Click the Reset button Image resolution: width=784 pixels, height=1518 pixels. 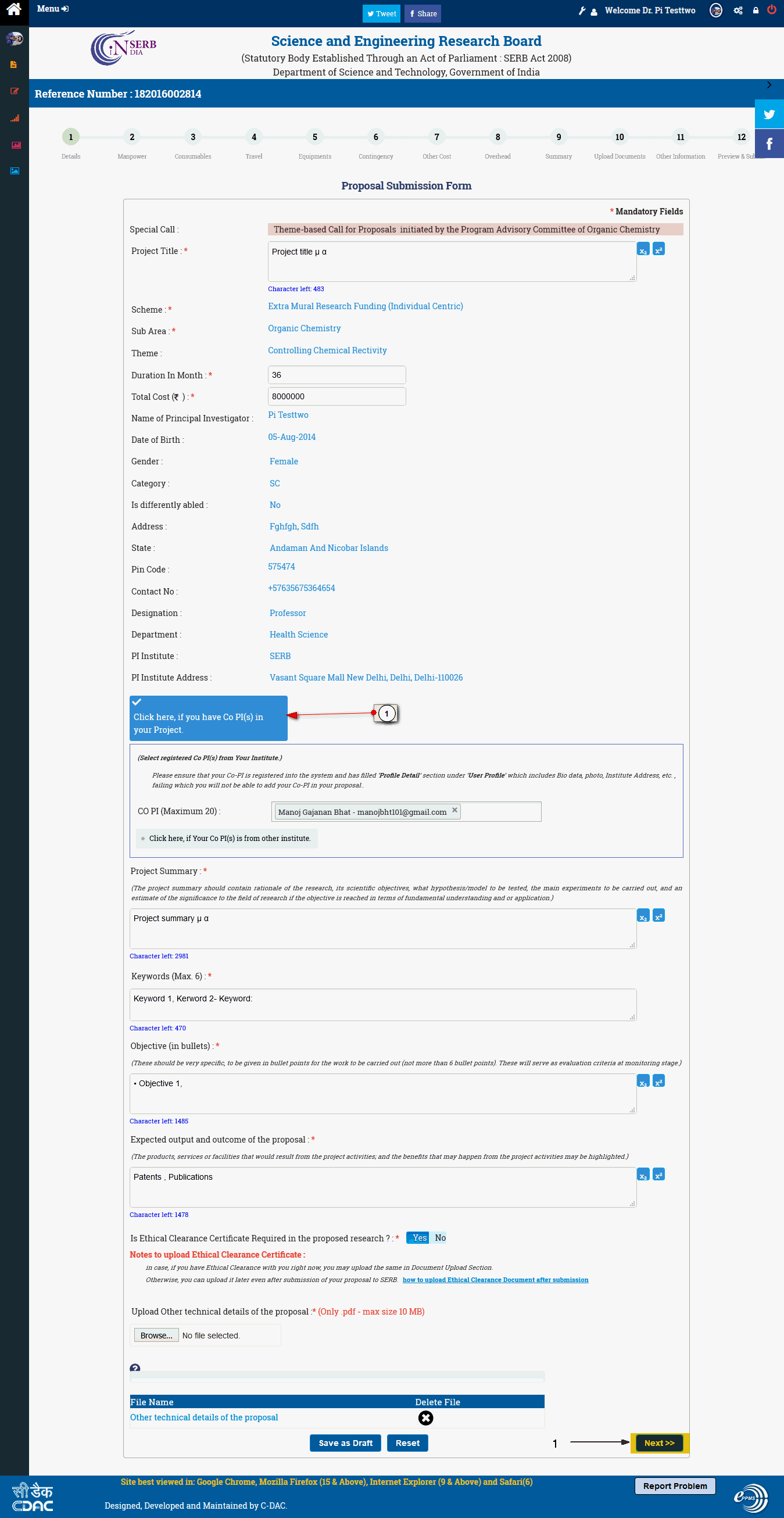pyautogui.click(x=407, y=1443)
